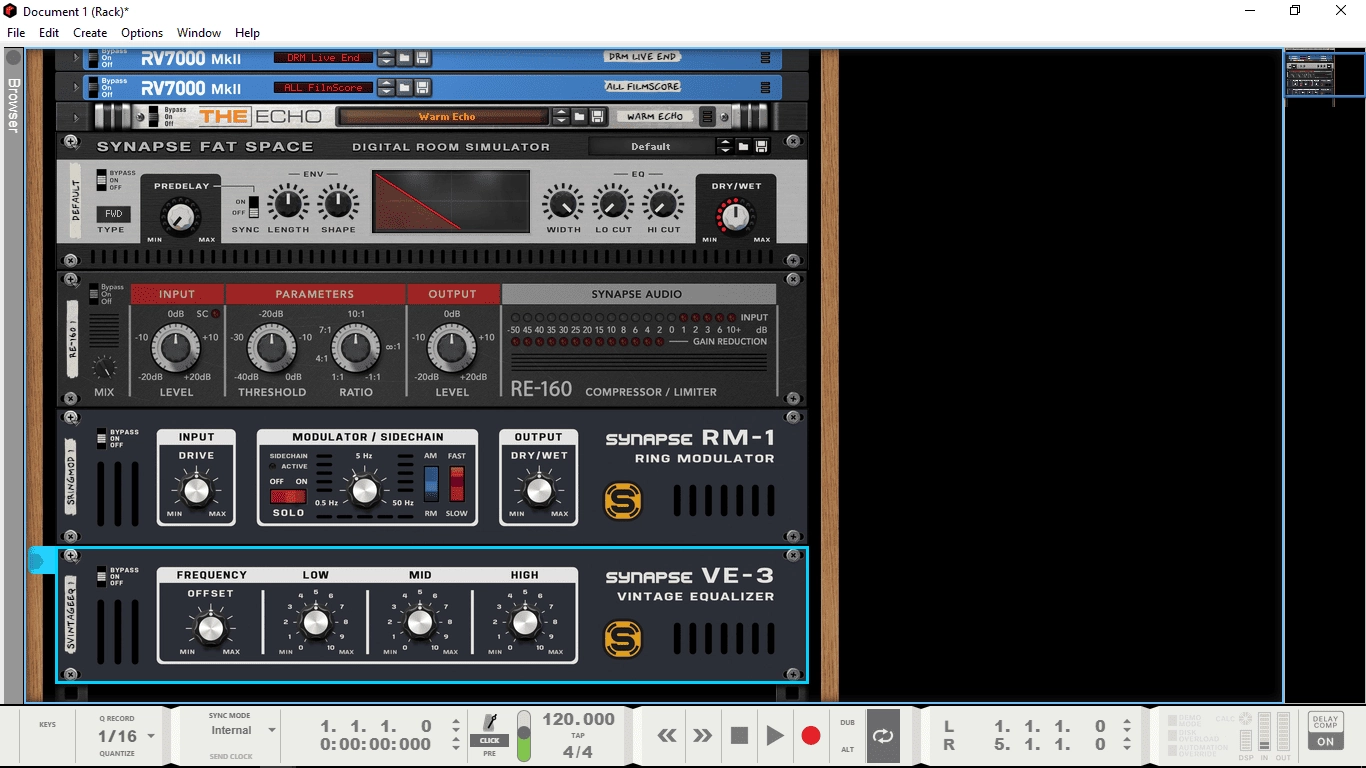The image size is (1366, 768).
Task: Open the Create menu
Action: point(90,33)
